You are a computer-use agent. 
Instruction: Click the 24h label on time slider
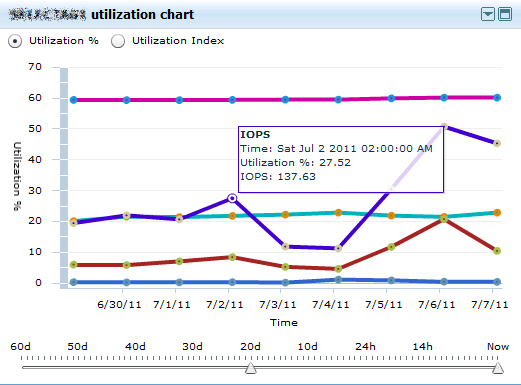[365, 347]
